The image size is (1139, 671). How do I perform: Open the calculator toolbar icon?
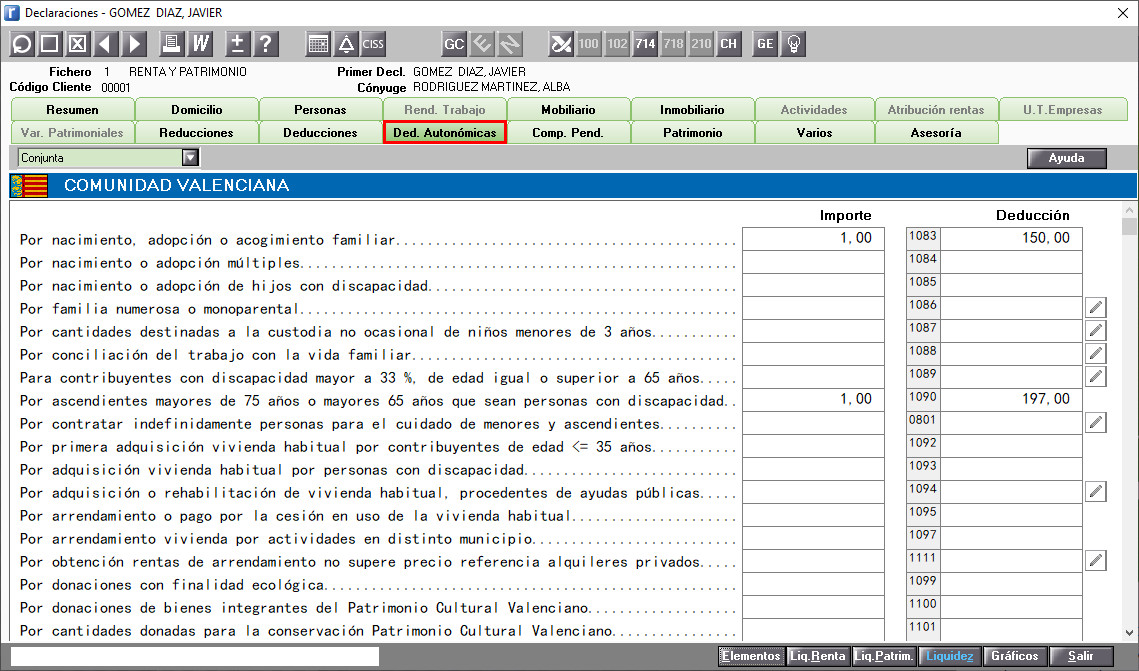pos(318,44)
